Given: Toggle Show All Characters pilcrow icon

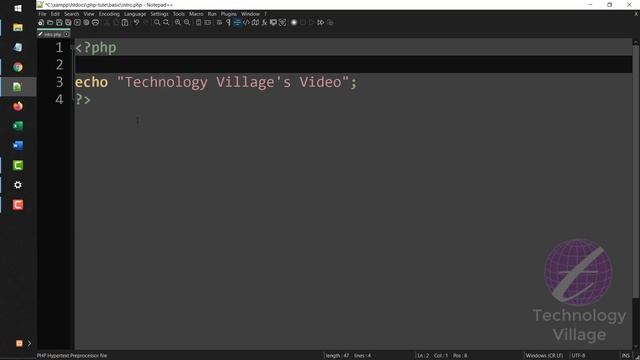Looking at the screenshot, I should 228,22.
